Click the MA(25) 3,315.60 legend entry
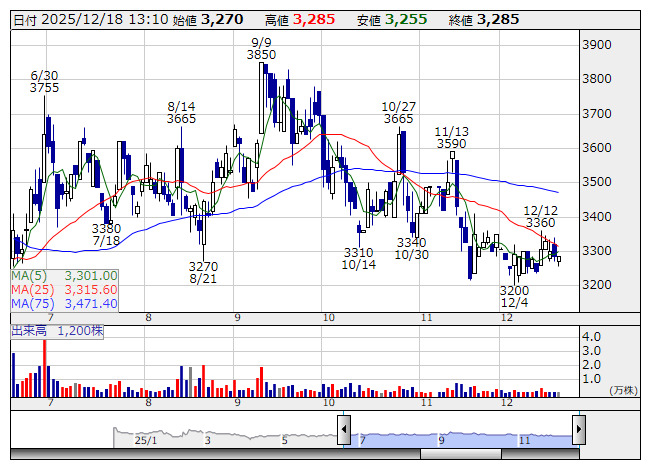This screenshot has width=653, height=470. point(65,290)
